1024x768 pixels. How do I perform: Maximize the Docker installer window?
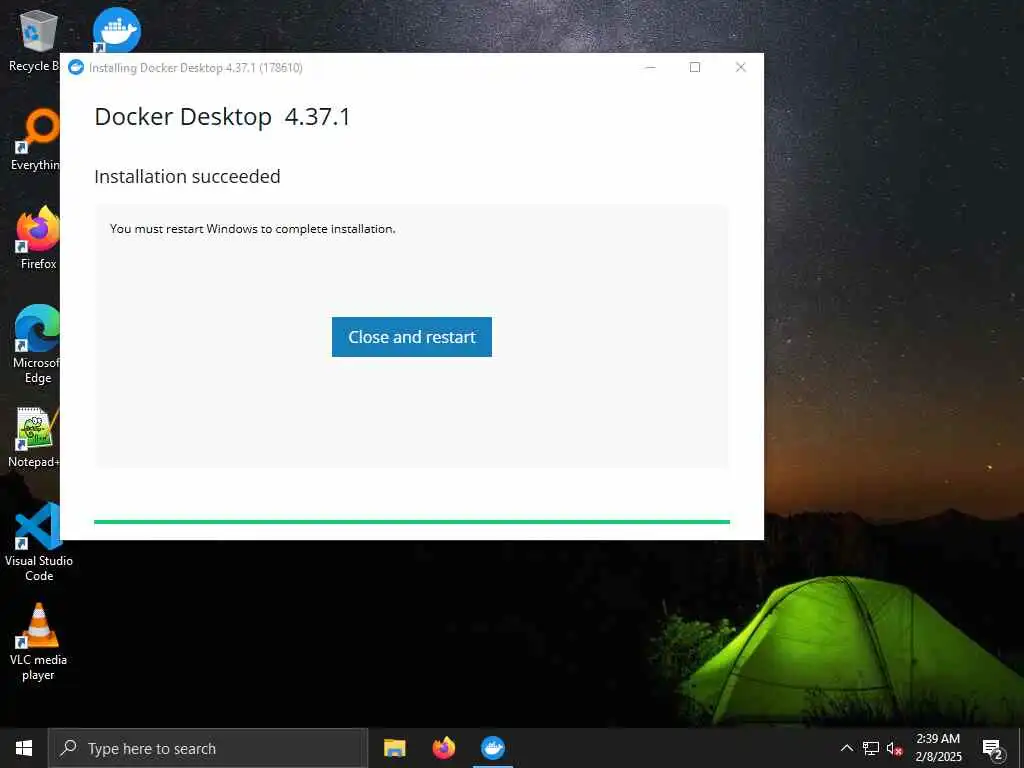[695, 67]
